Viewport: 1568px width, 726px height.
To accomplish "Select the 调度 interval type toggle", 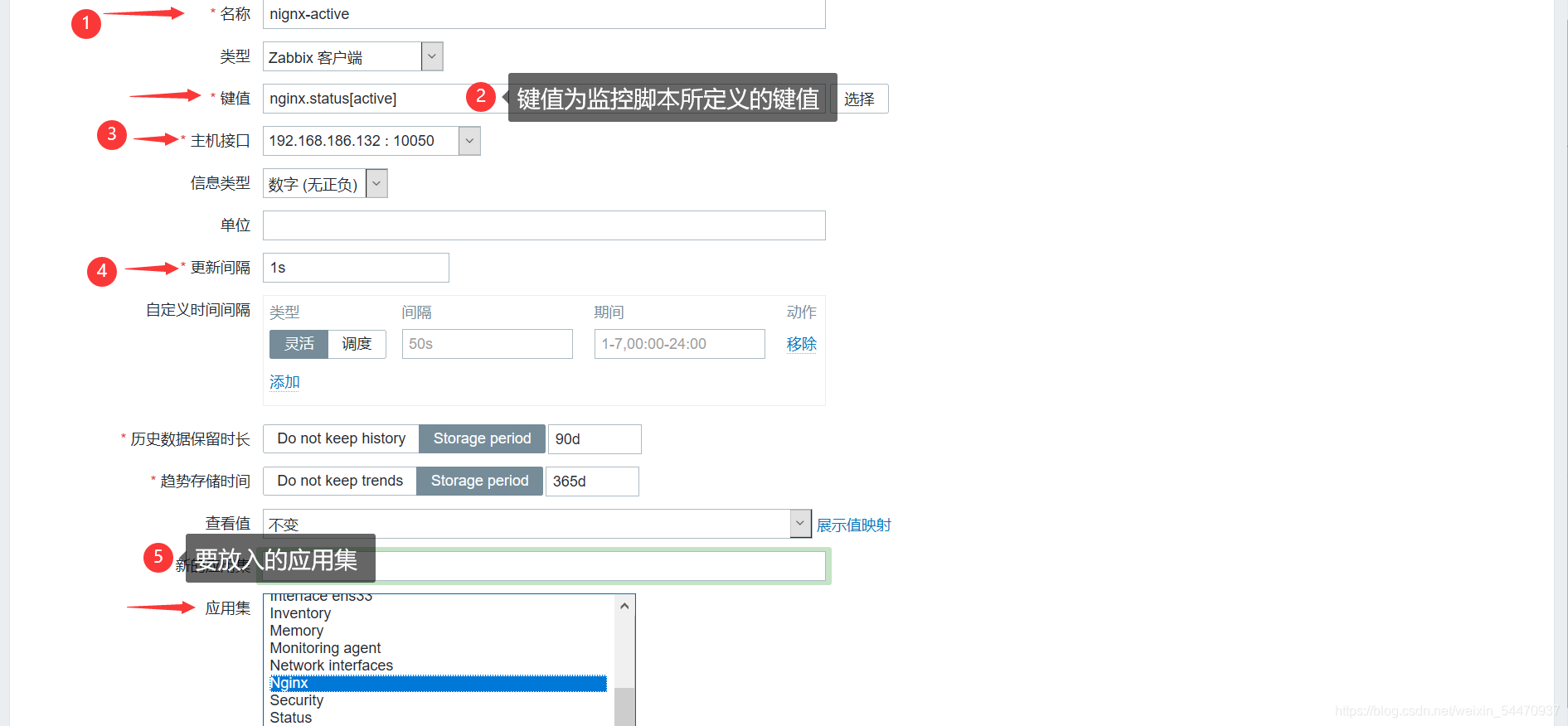I will [357, 344].
